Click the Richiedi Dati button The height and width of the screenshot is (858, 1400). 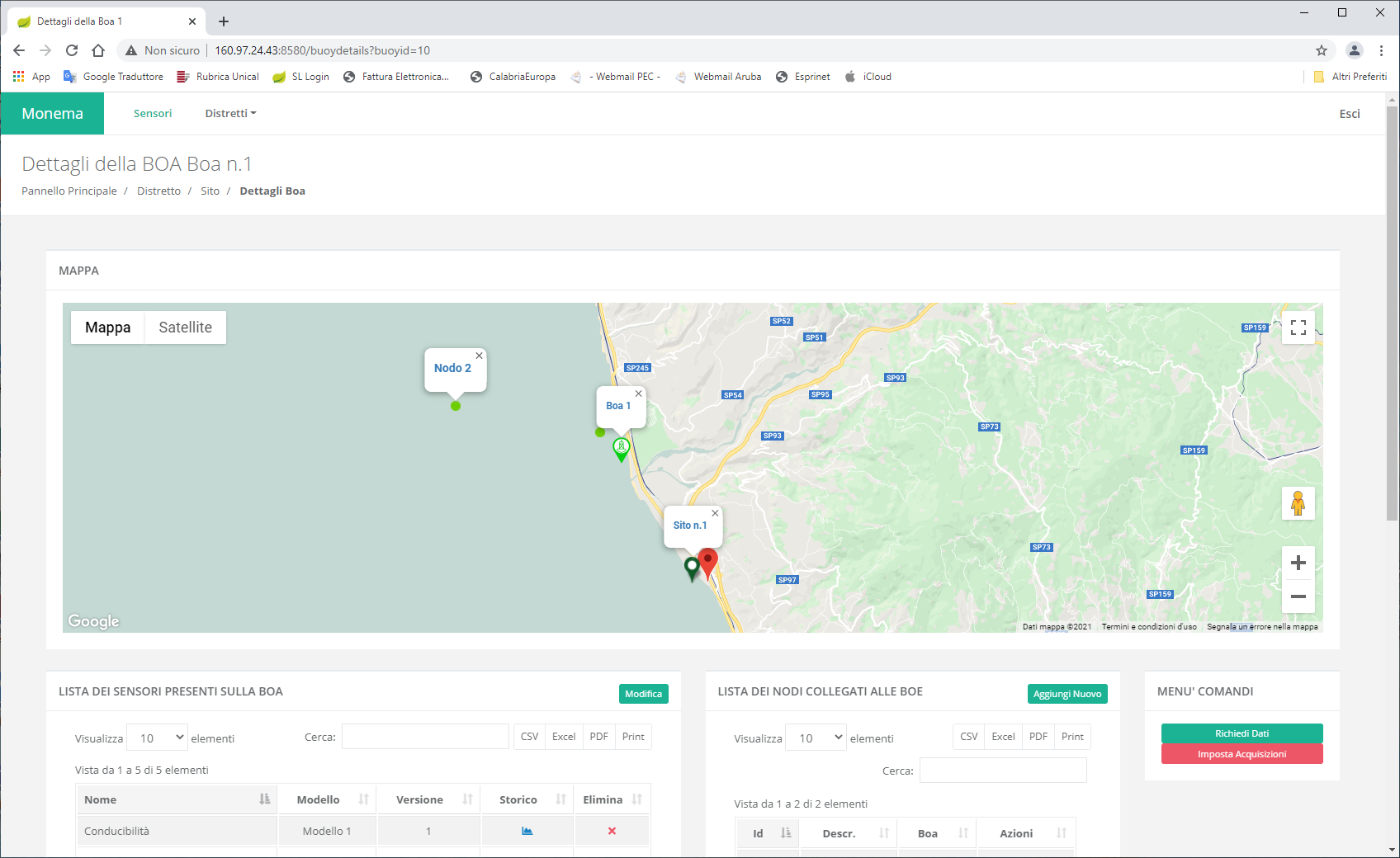click(1242, 733)
